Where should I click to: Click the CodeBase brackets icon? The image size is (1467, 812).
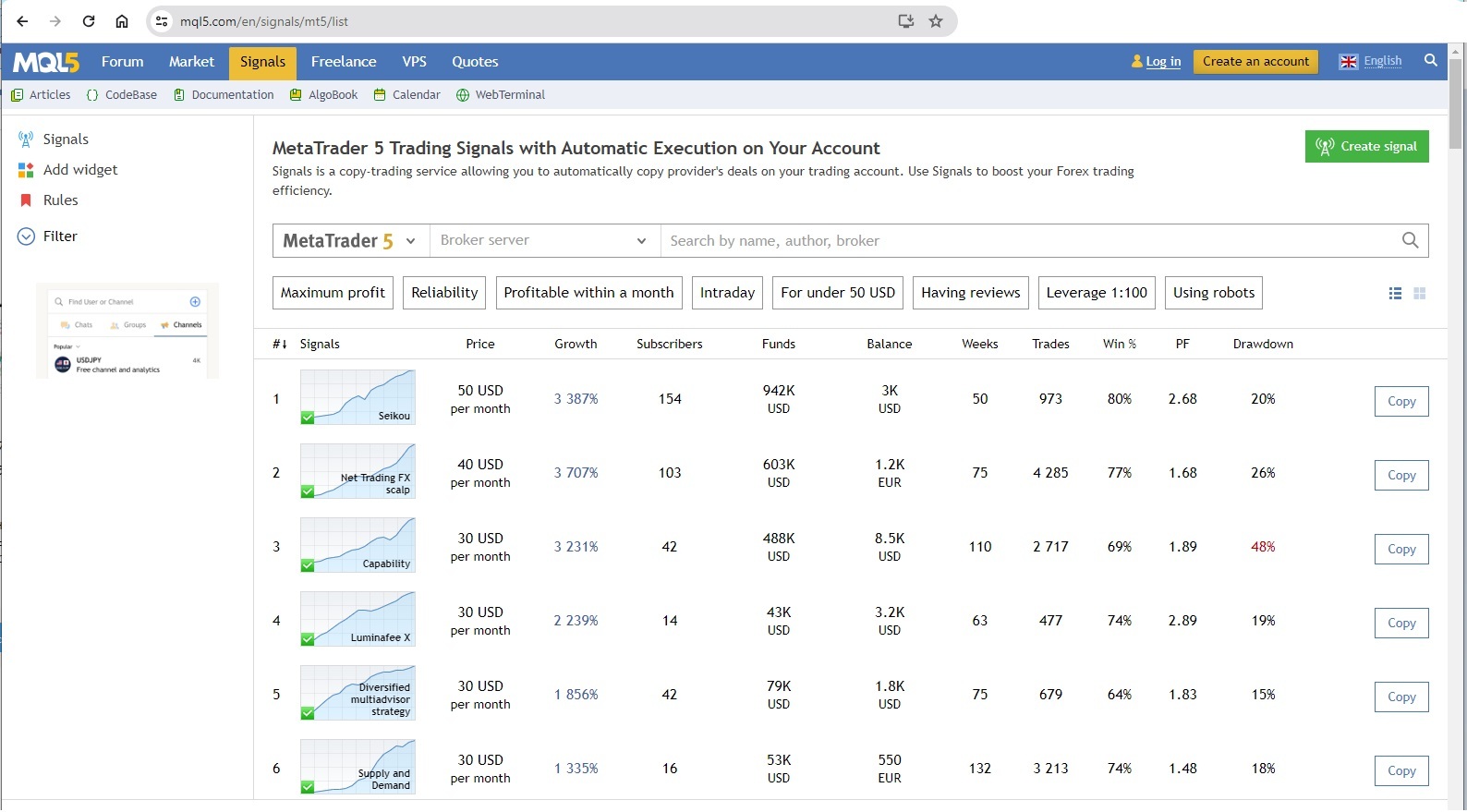[92, 95]
